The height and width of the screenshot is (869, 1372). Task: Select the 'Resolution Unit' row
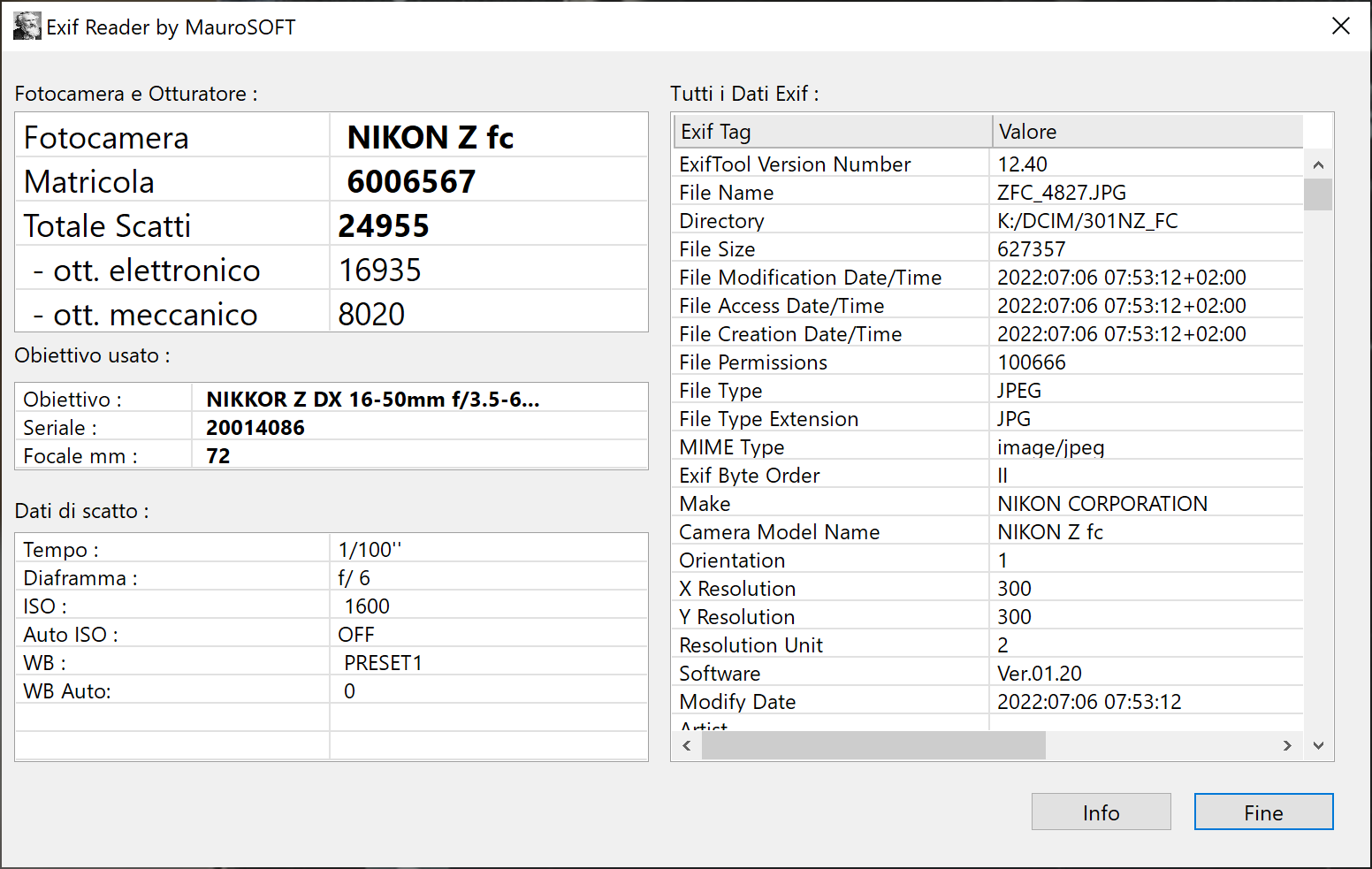(988, 645)
